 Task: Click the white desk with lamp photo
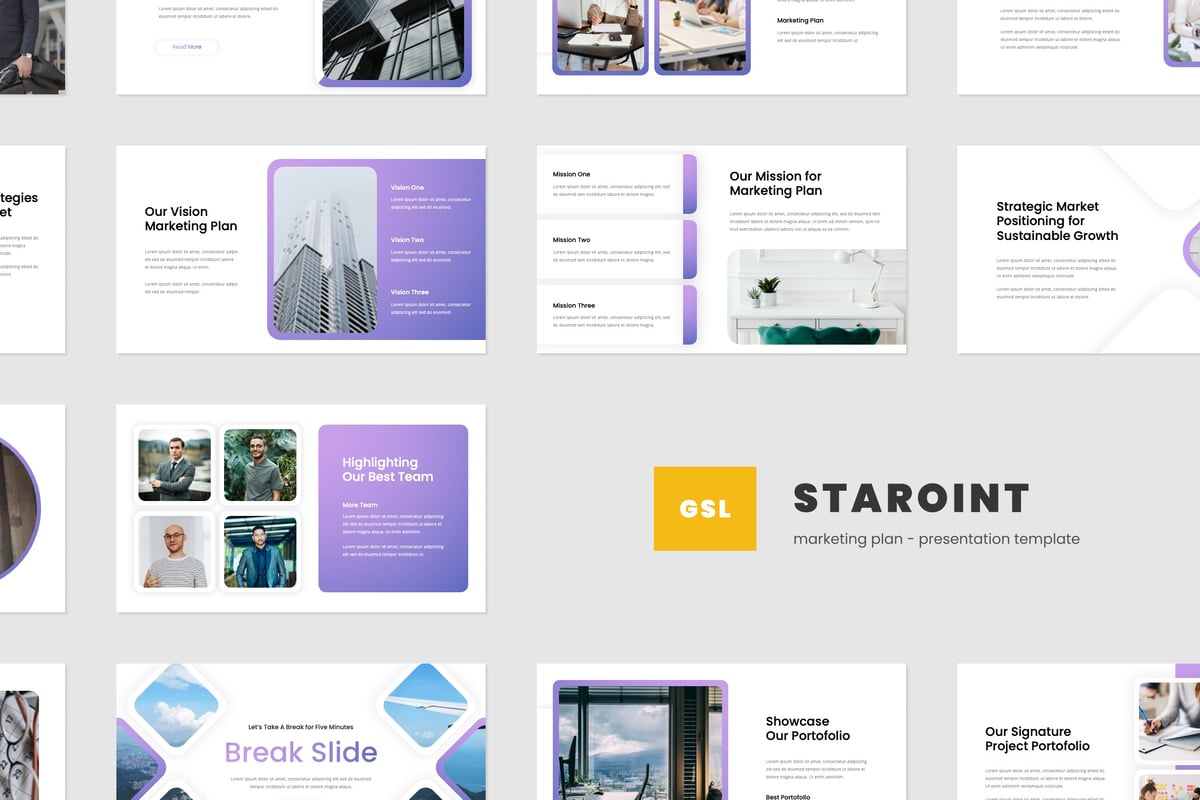[x=817, y=297]
